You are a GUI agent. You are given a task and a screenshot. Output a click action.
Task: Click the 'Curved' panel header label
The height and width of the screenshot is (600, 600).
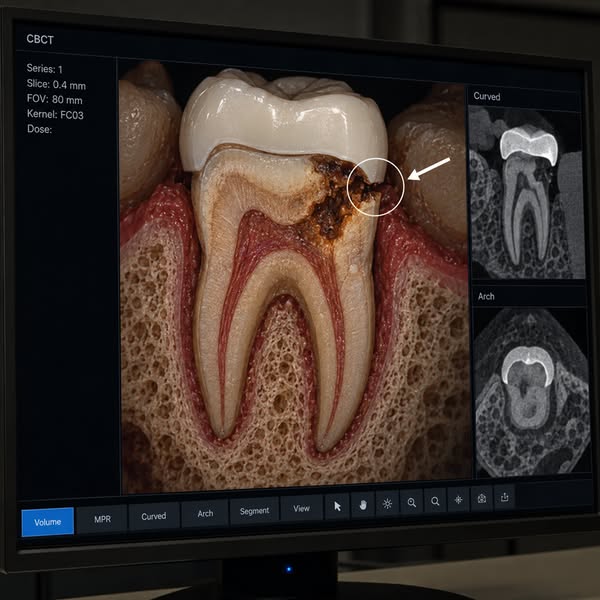[x=487, y=96]
